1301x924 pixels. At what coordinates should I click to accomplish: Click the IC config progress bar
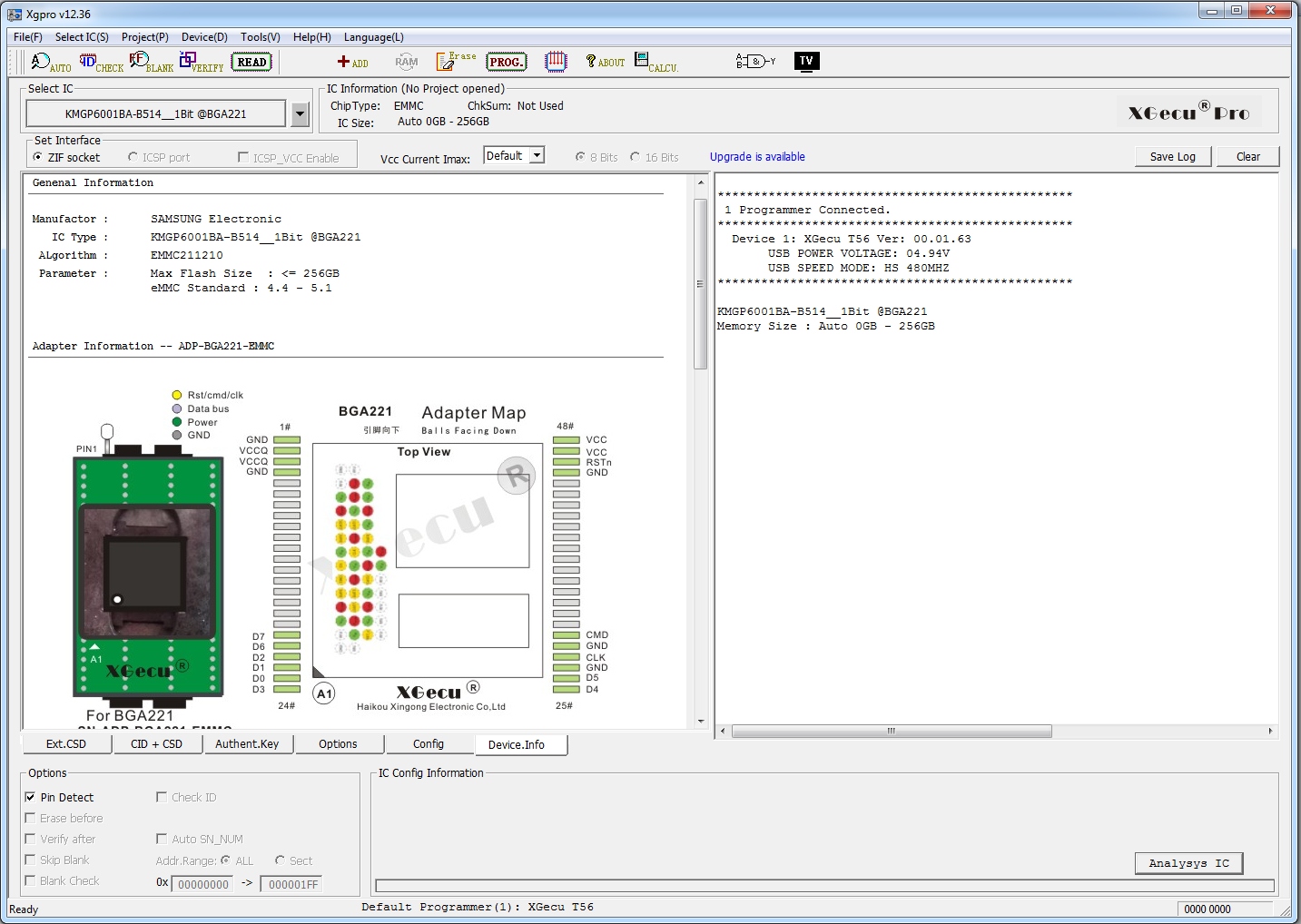824,885
